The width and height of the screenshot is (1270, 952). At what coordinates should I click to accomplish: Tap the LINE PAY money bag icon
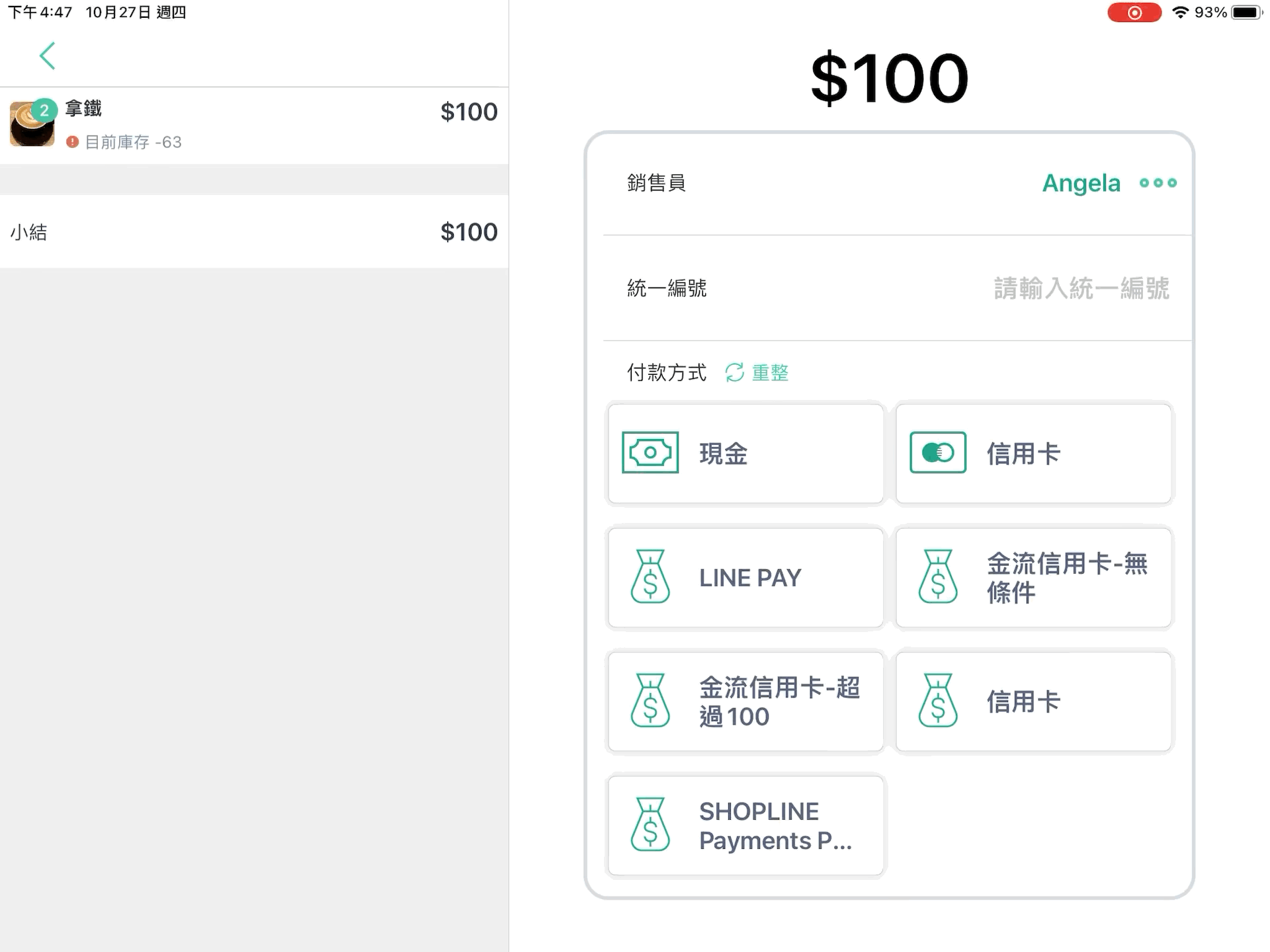tap(650, 576)
